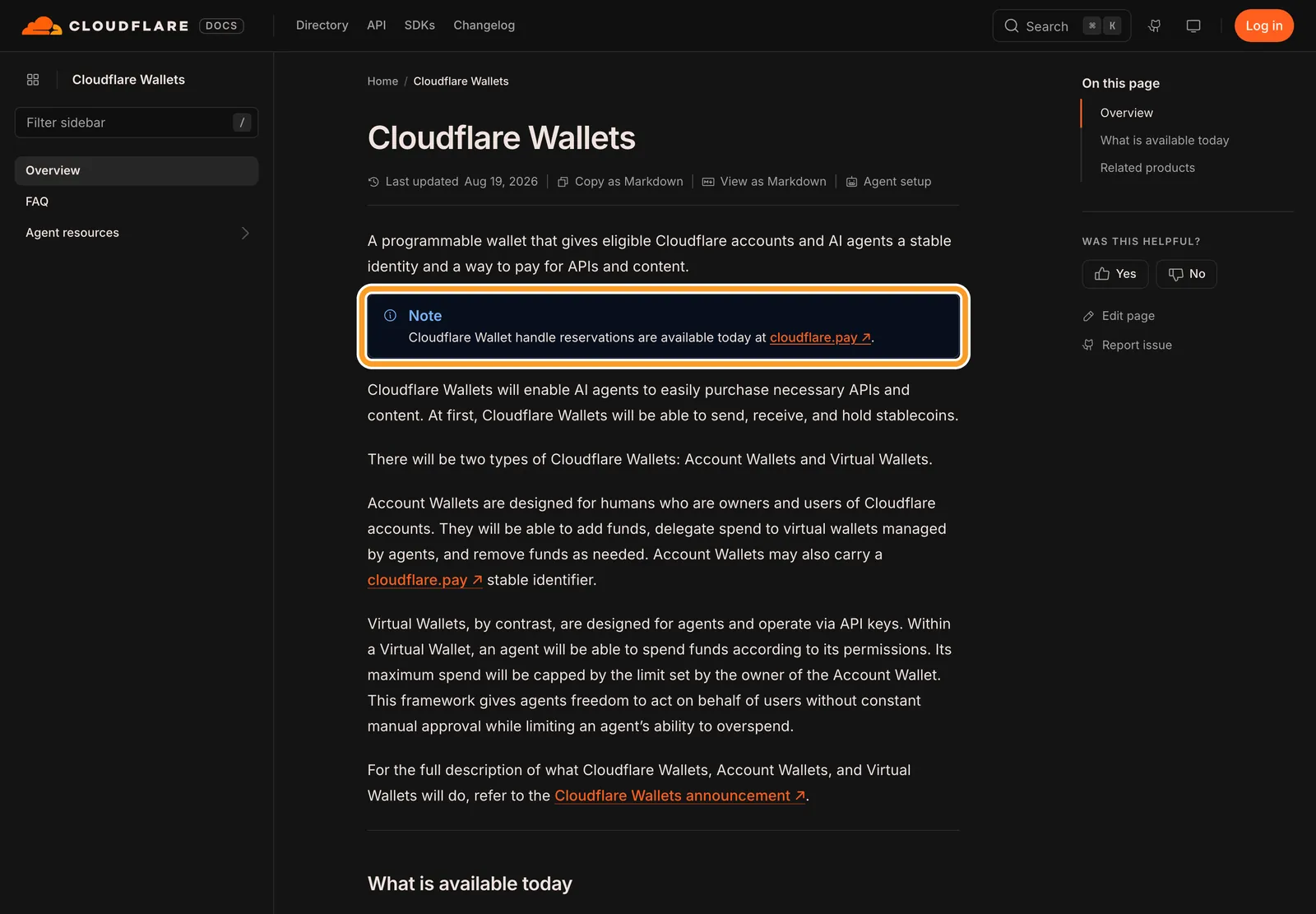The height and width of the screenshot is (914, 1316).
Task: Open cloudflare.pay link in the Note
Action: (820, 337)
